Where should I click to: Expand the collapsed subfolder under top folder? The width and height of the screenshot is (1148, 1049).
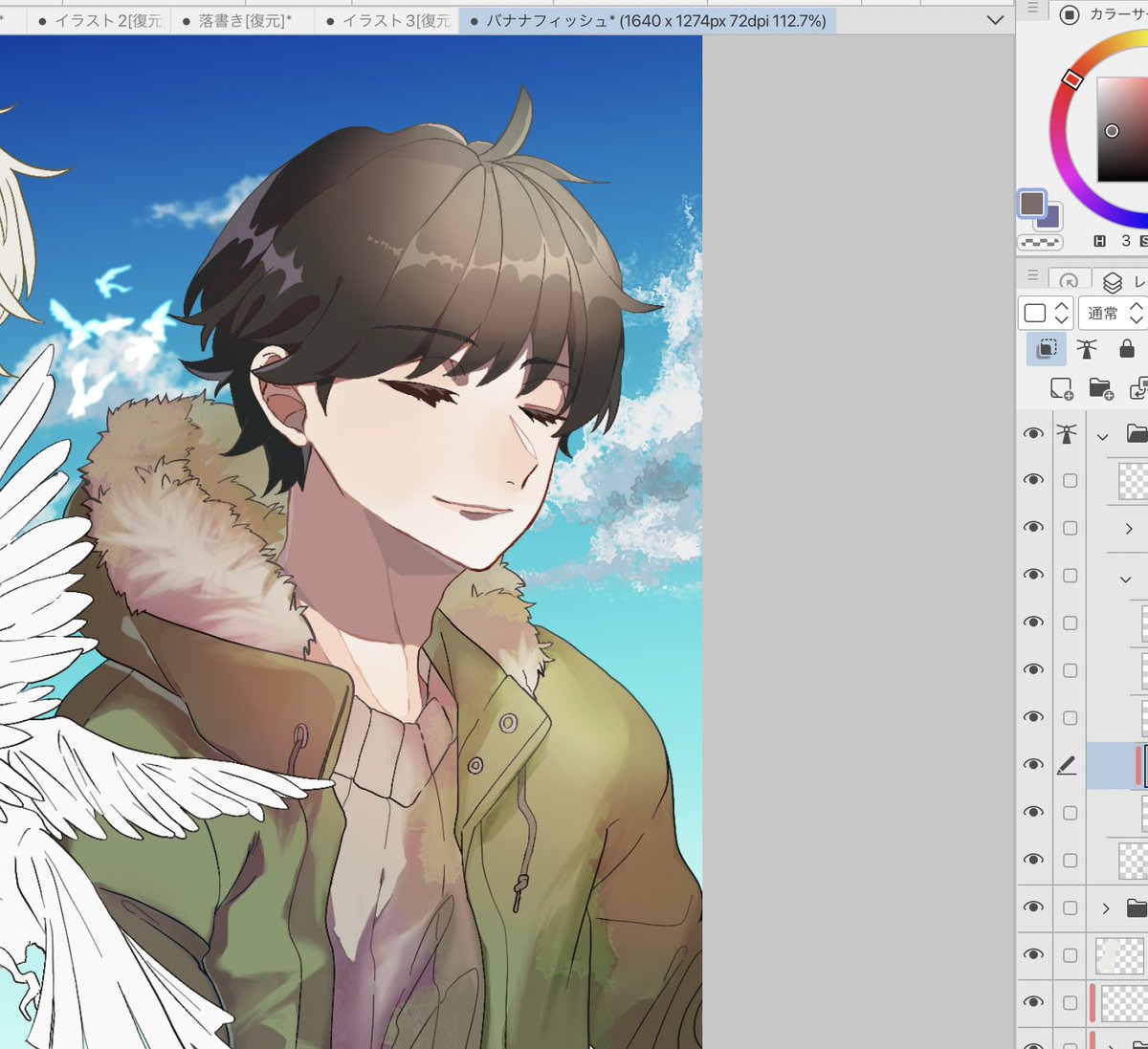[1129, 529]
